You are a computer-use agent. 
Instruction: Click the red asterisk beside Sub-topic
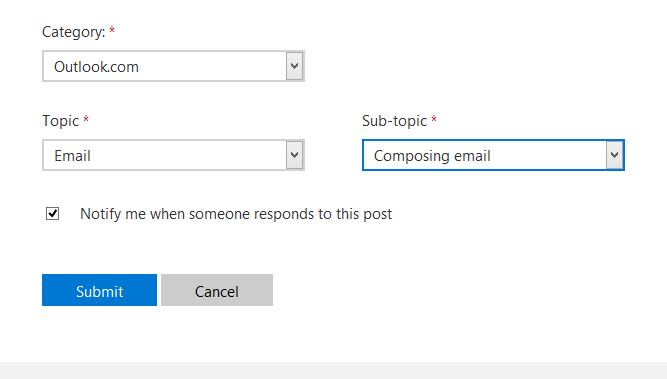tap(434, 119)
